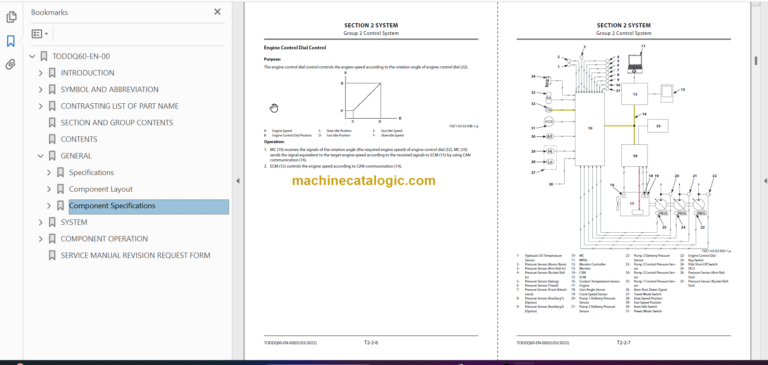Go to the INTRODUCTION bookmark

click(x=87, y=73)
